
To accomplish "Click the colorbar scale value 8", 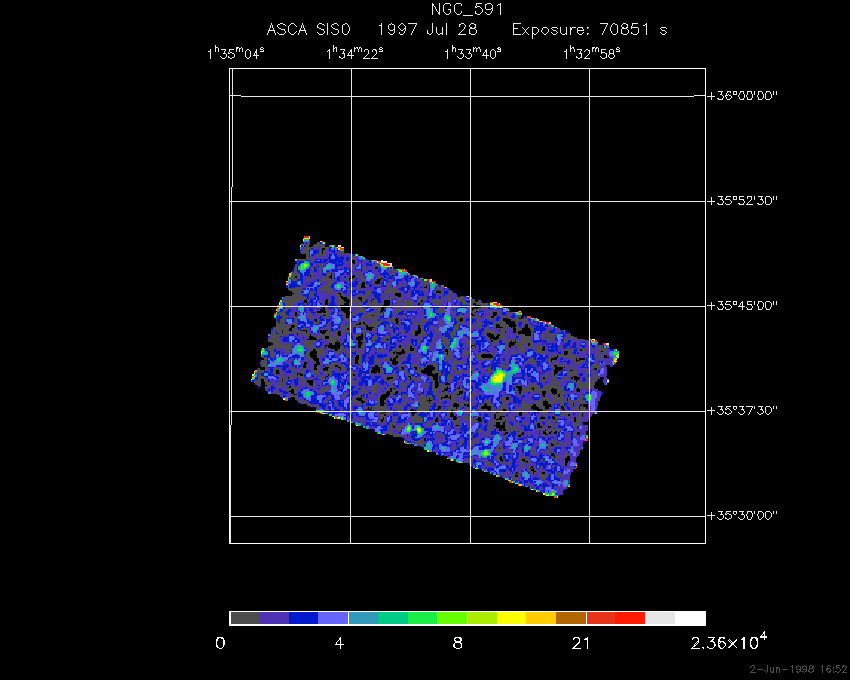I will [458, 643].
